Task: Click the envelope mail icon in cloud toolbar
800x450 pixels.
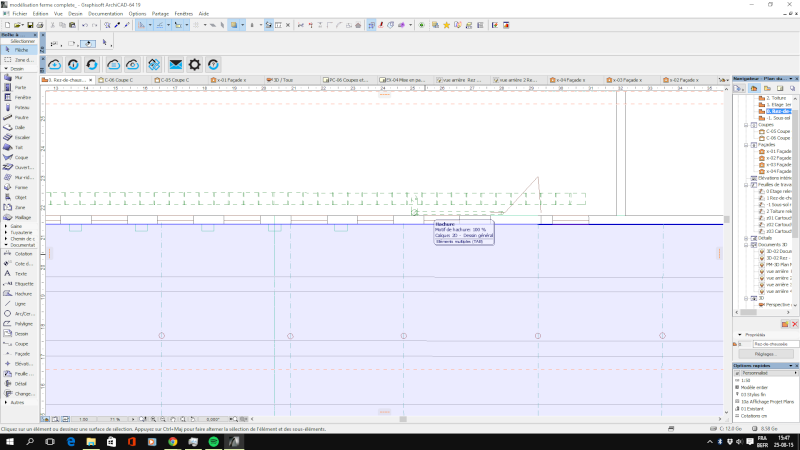Action: tap(176, 65)
